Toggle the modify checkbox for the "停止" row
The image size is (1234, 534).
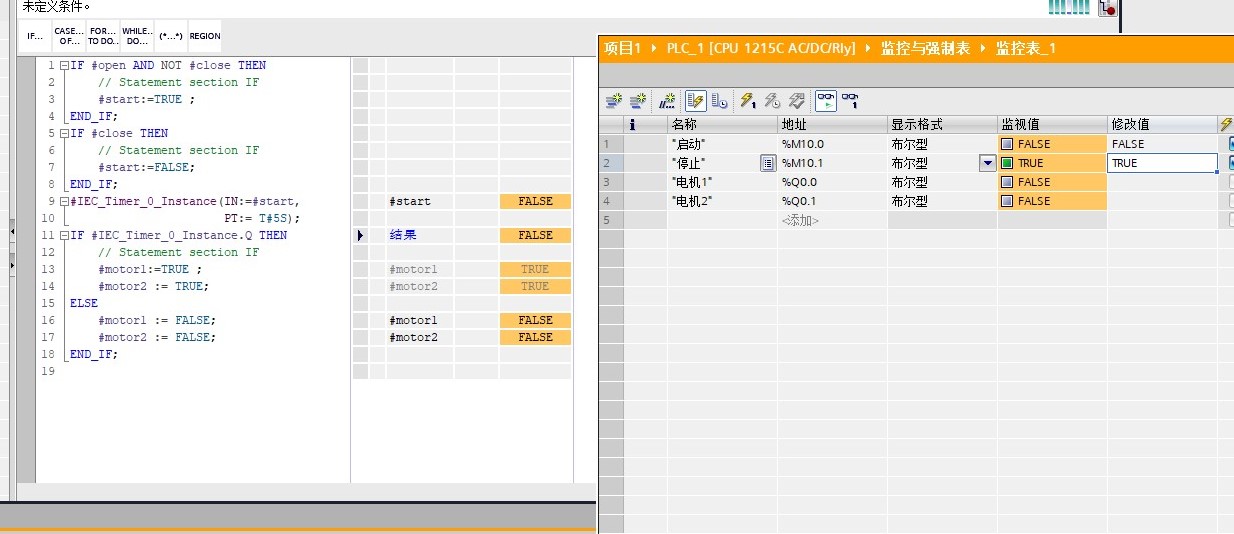pos(1229,163)
